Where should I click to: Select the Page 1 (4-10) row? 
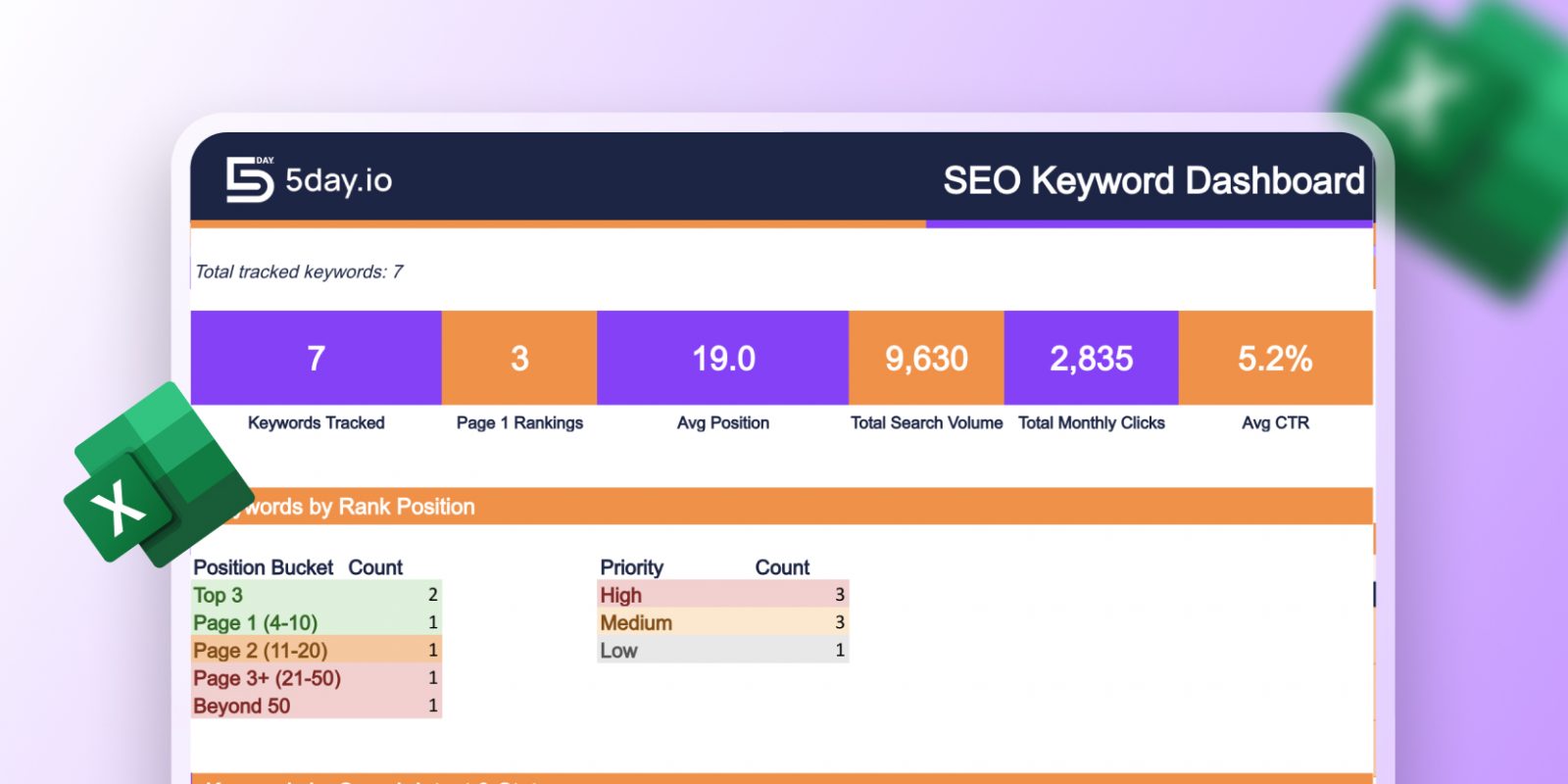(x=317, y=622)
